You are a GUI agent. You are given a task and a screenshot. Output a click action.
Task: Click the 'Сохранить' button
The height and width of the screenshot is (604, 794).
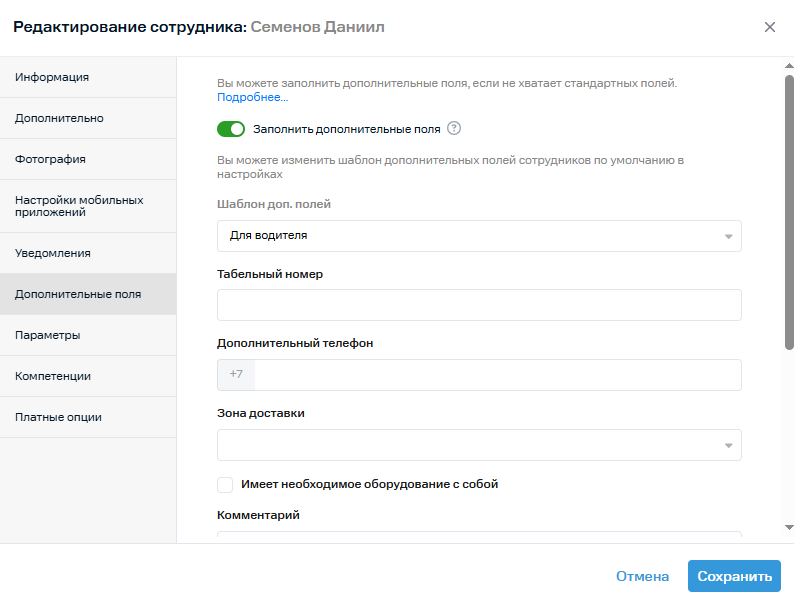coord(734,576)
